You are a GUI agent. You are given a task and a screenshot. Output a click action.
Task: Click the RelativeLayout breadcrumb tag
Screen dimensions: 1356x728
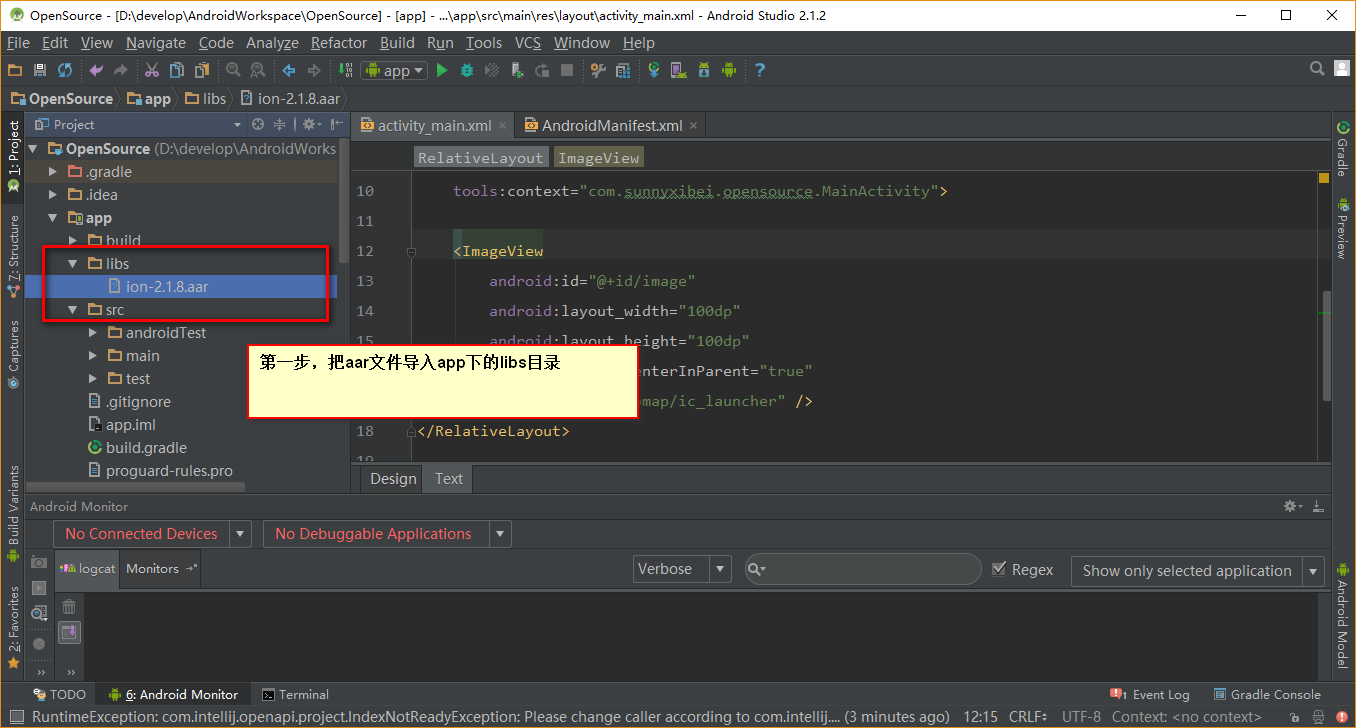coord(480,158)
